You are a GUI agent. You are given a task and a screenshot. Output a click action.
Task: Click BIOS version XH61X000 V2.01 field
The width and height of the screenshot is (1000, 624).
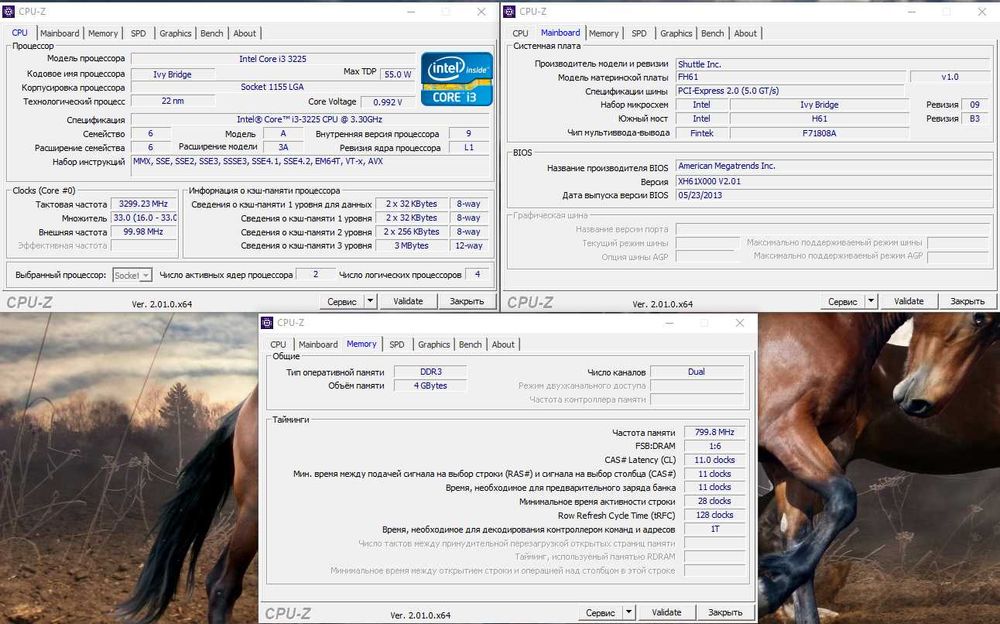pos(832,181)
